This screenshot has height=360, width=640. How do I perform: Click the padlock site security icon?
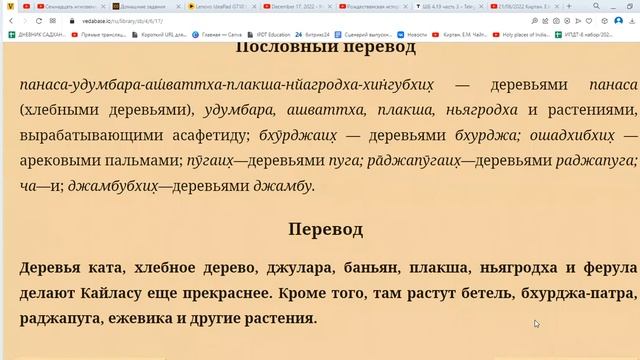72,21
